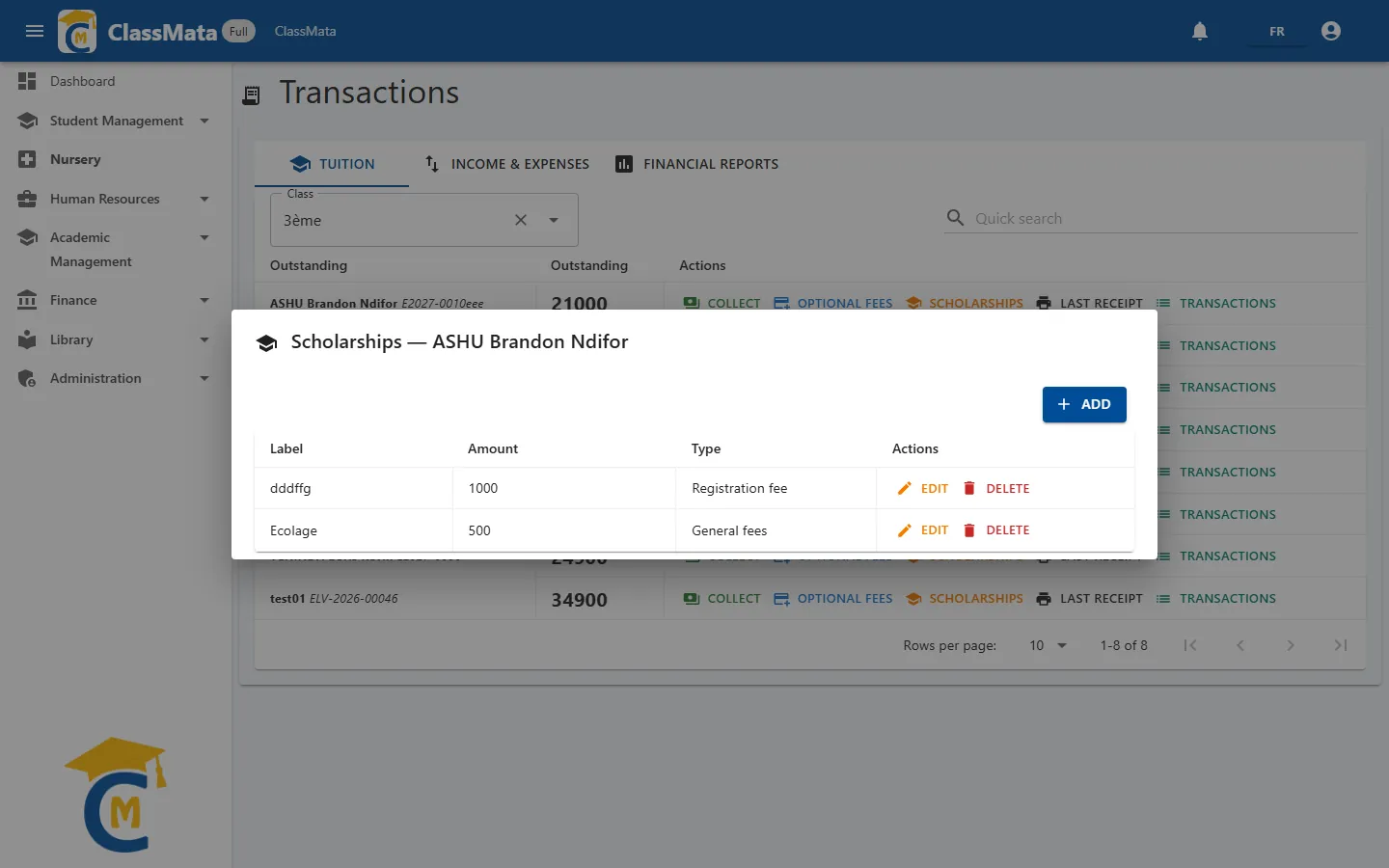Switch to the Tuition tab
1389x868 pixels.
click(332, 164)
